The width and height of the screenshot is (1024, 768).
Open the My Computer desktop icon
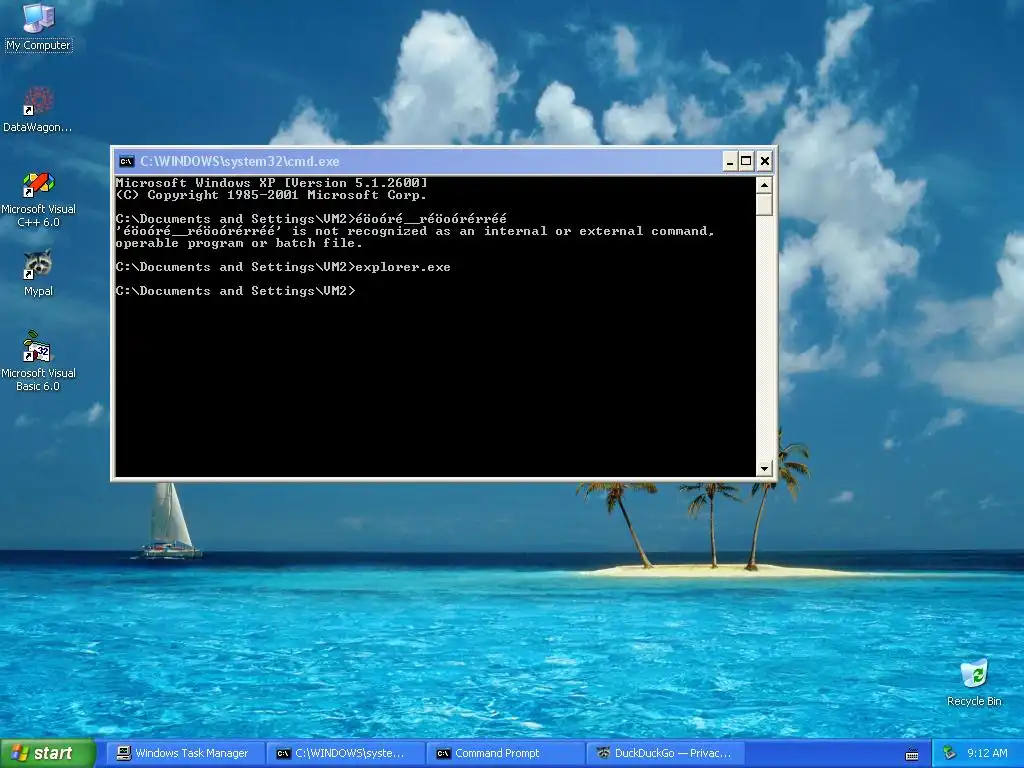click(x=39, y=27)
